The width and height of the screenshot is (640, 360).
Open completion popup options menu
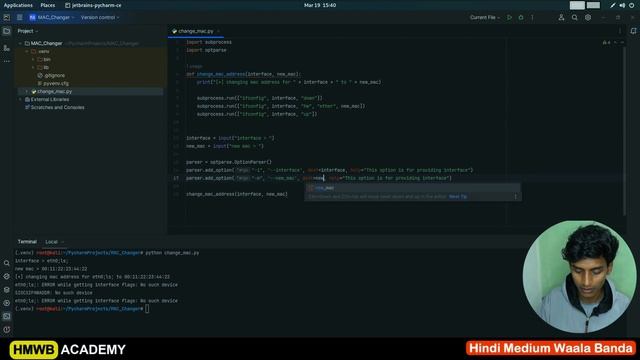516,197
